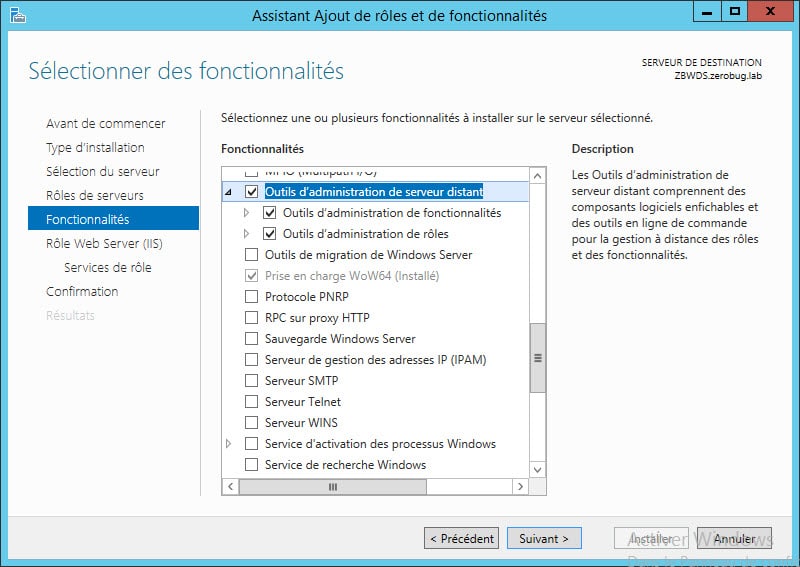Click the Précédent button
This screenshot has height=567, width=800.
tap(461, 538)
